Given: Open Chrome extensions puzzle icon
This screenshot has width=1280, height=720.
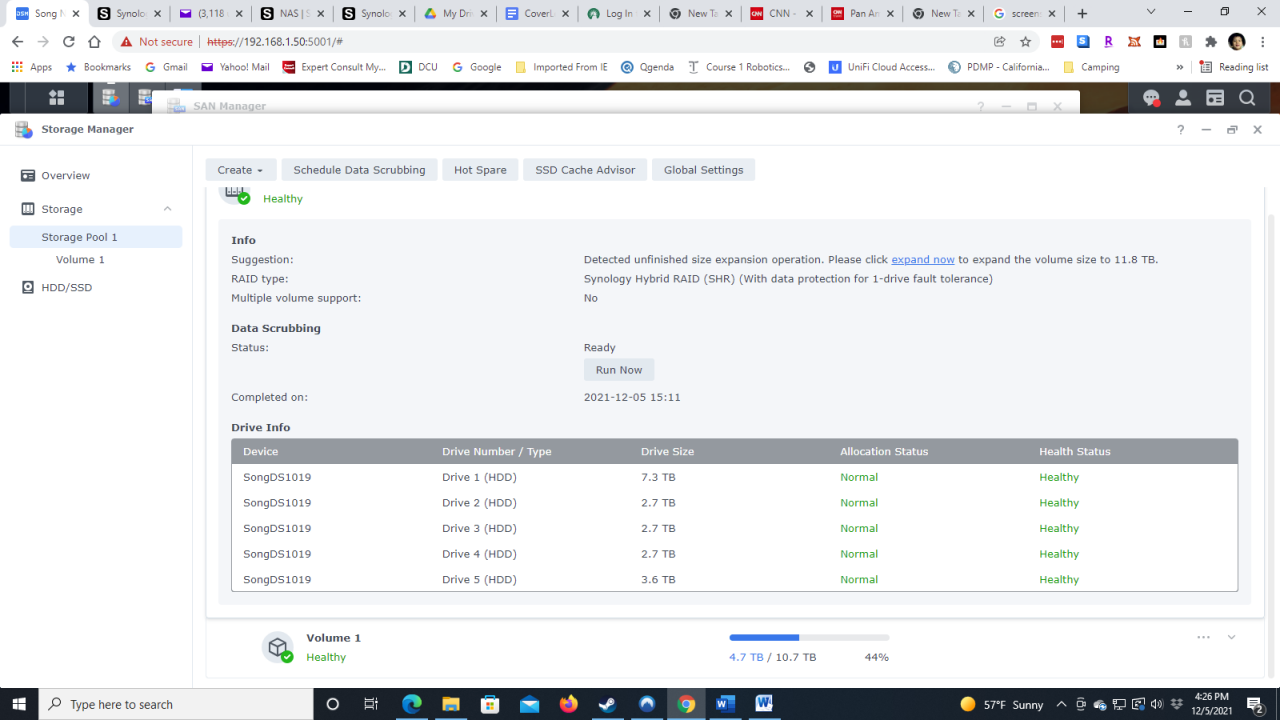Looking at the screenshot, I should pyautogui.click(x=1211, y=42).
